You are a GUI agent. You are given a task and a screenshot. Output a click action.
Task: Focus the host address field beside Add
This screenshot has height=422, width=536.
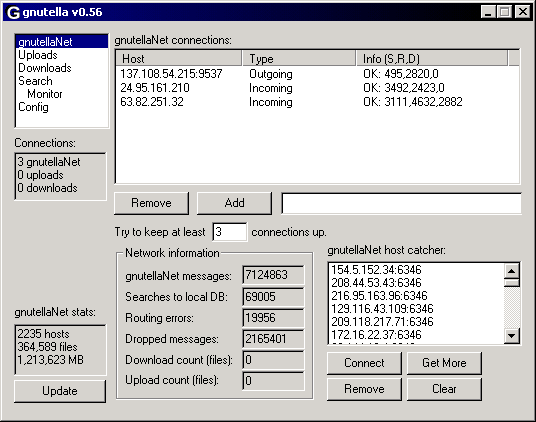(401, 204)
